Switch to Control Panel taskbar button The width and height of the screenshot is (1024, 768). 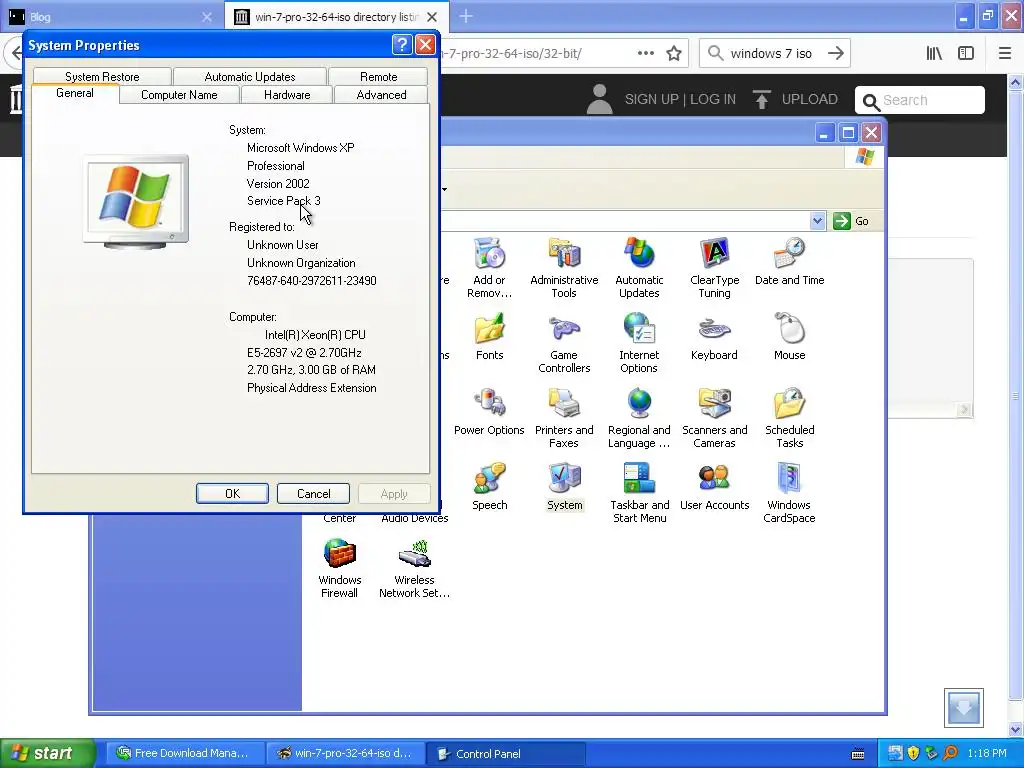tap(504, 754)
